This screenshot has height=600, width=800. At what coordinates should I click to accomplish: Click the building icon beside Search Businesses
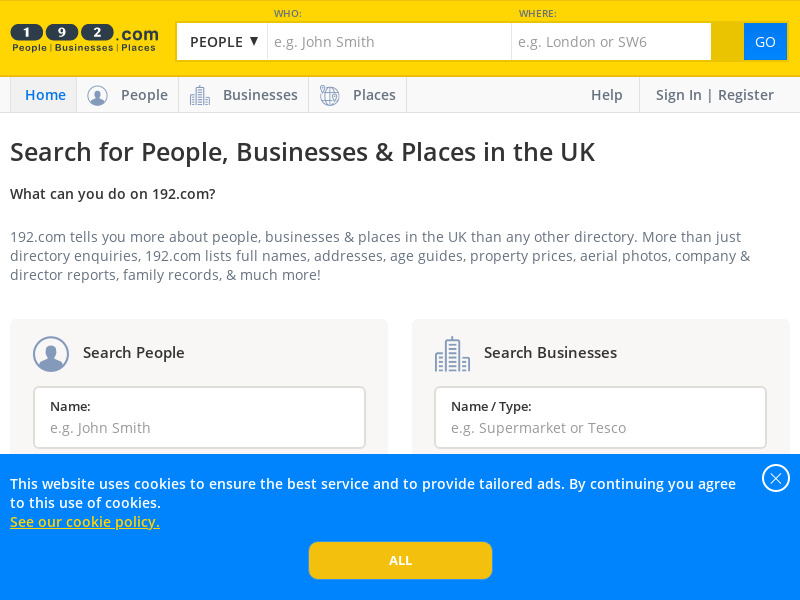452,353
